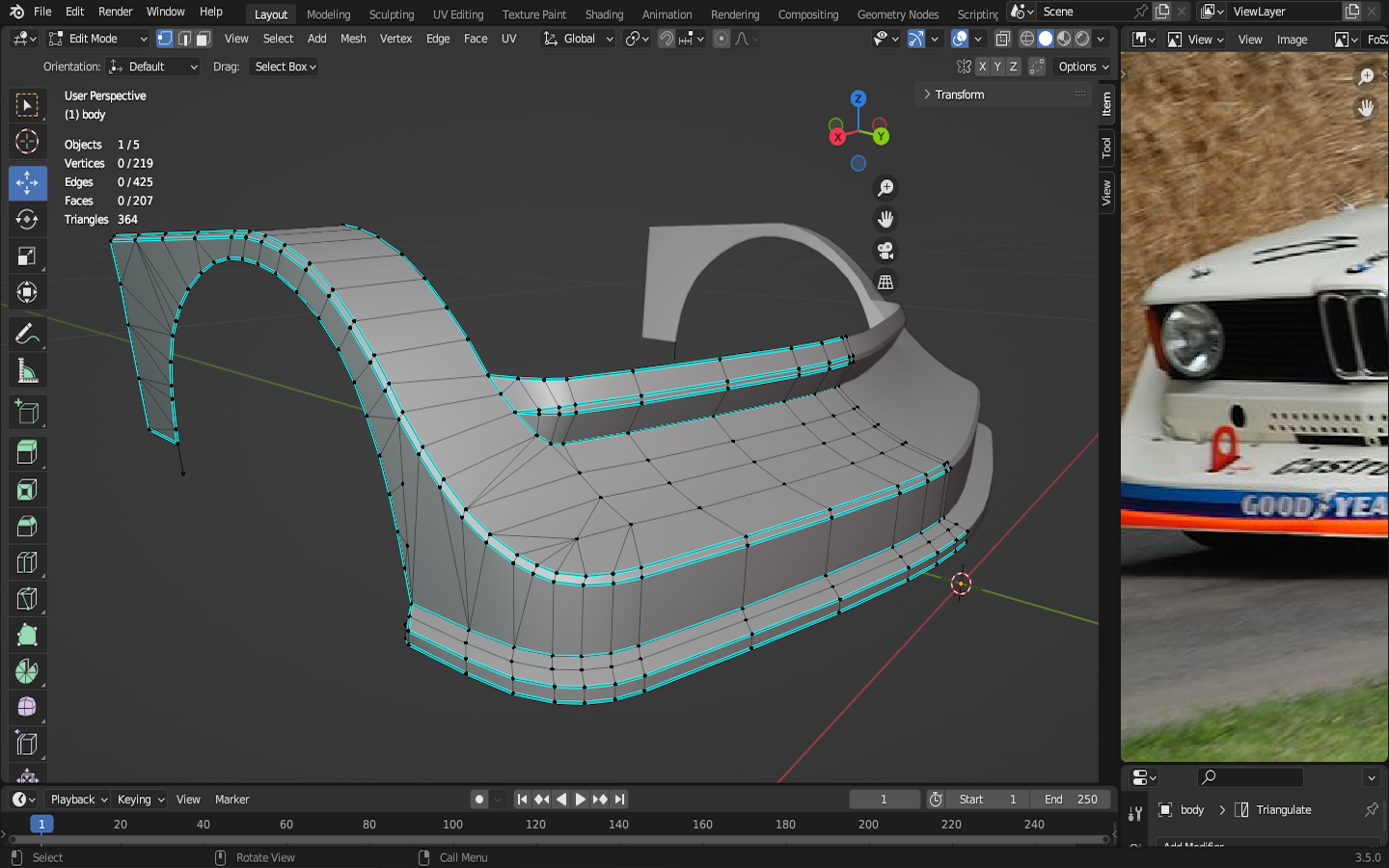Image resolution: width=1389 pixels, height=868 pixels.
Task: Enable face select mode
Action: point(203,39)
